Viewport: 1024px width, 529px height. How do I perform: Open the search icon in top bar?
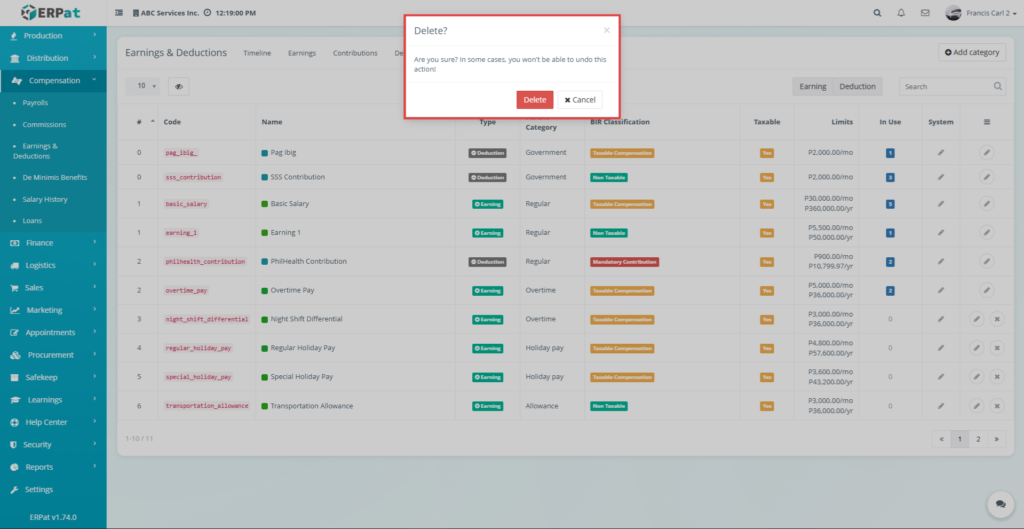tap(878, 13)
